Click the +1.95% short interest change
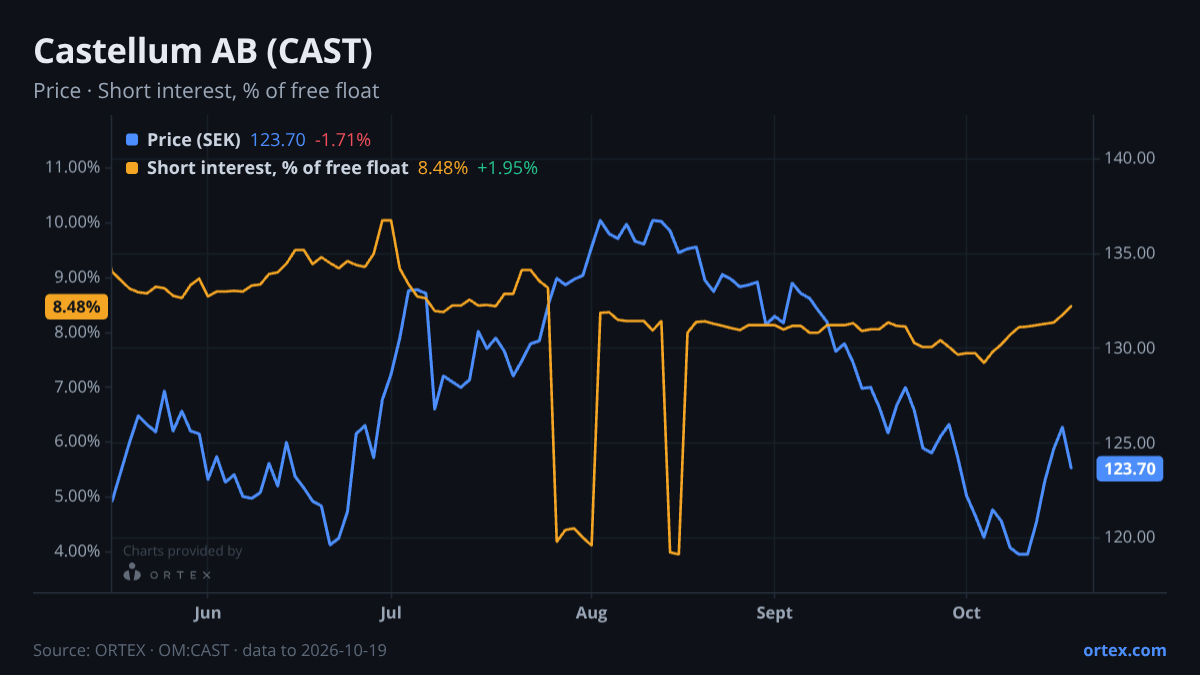The height and width of the screenshot is (675, 1200). pyautogui.click(x=507, y=168)
